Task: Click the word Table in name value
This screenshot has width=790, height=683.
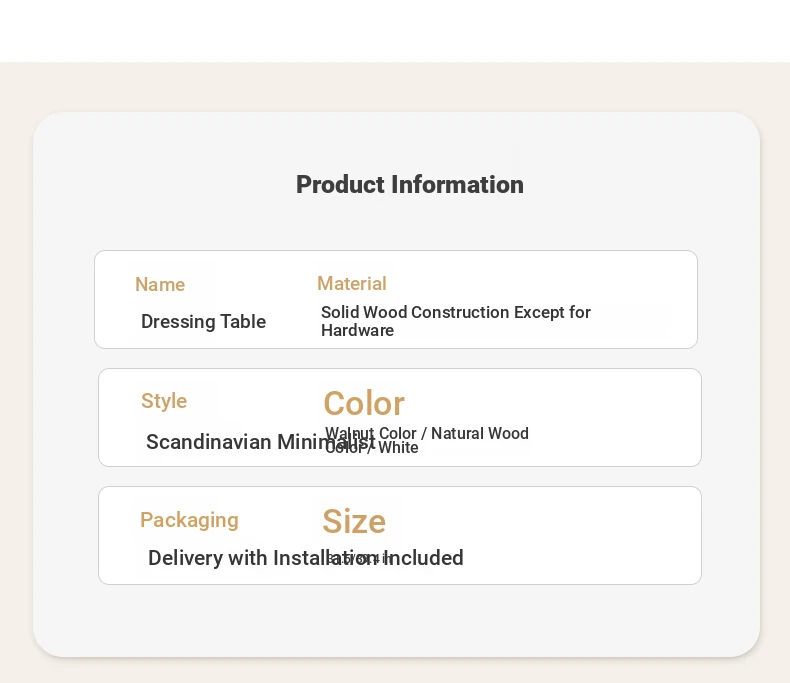Action: pyautogui.click(x=243, y=321)
